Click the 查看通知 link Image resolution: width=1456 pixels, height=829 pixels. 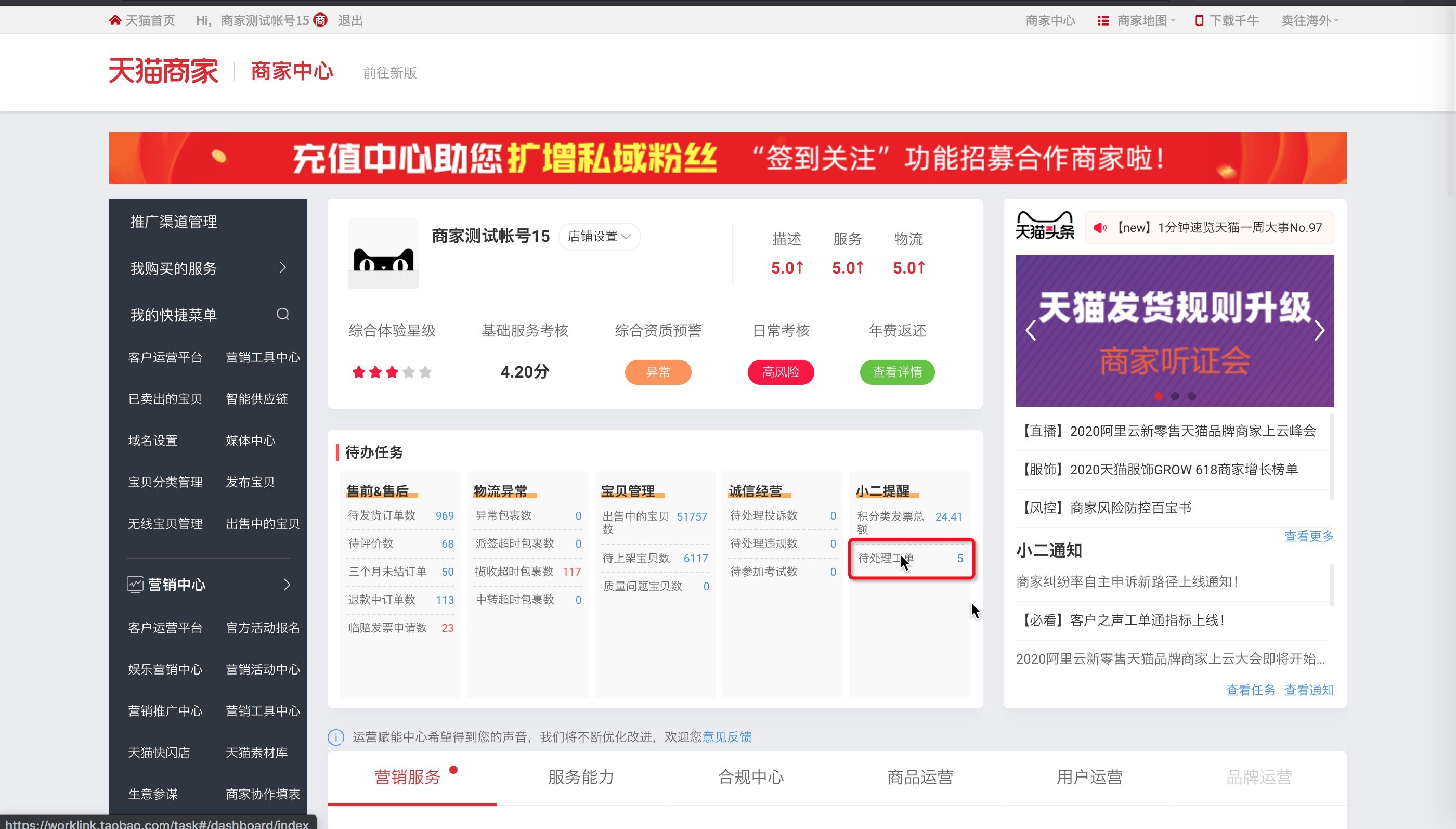click(1309, 691)
